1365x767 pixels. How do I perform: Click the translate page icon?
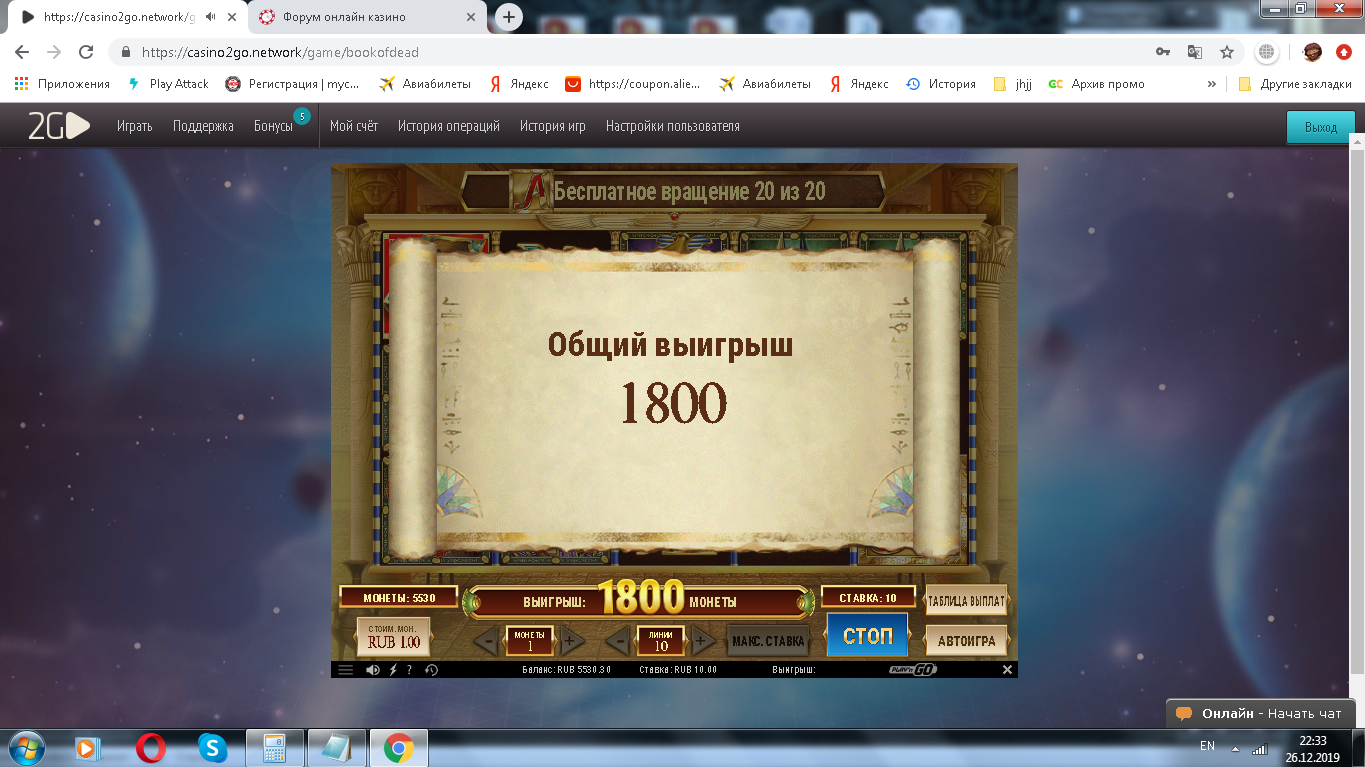pos(1195,52)
